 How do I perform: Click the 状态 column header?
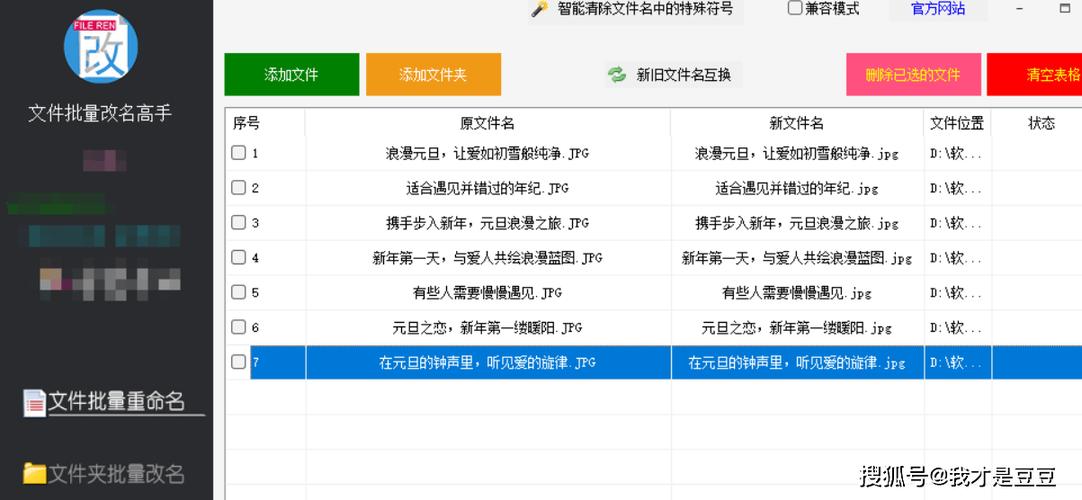click(x=1041, y=123)
